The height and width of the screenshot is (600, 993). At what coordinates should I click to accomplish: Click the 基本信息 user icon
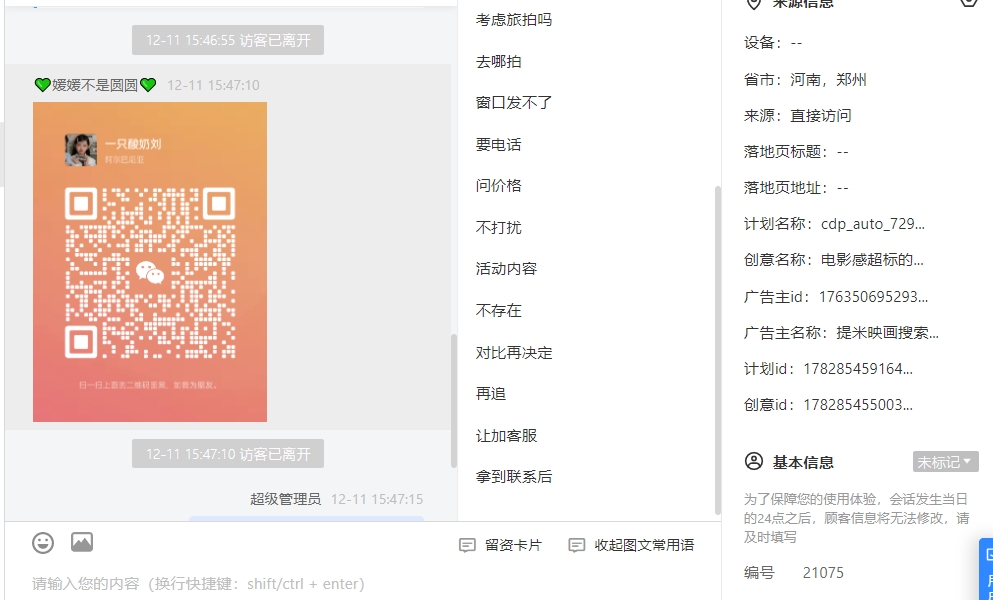[x=754, y=461]
